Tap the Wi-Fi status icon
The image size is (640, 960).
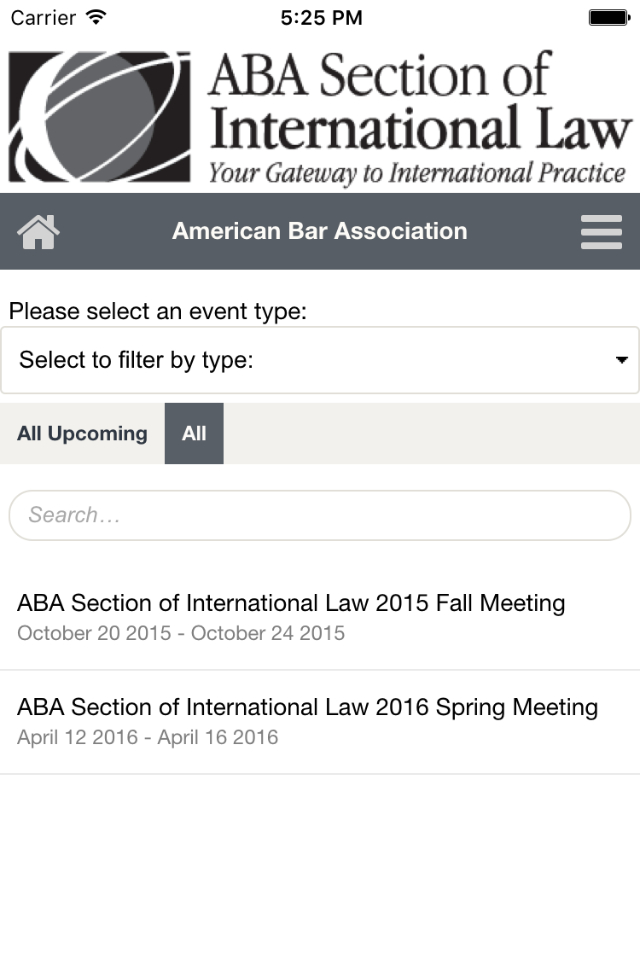pyautogui.click(x=96, y=17)
